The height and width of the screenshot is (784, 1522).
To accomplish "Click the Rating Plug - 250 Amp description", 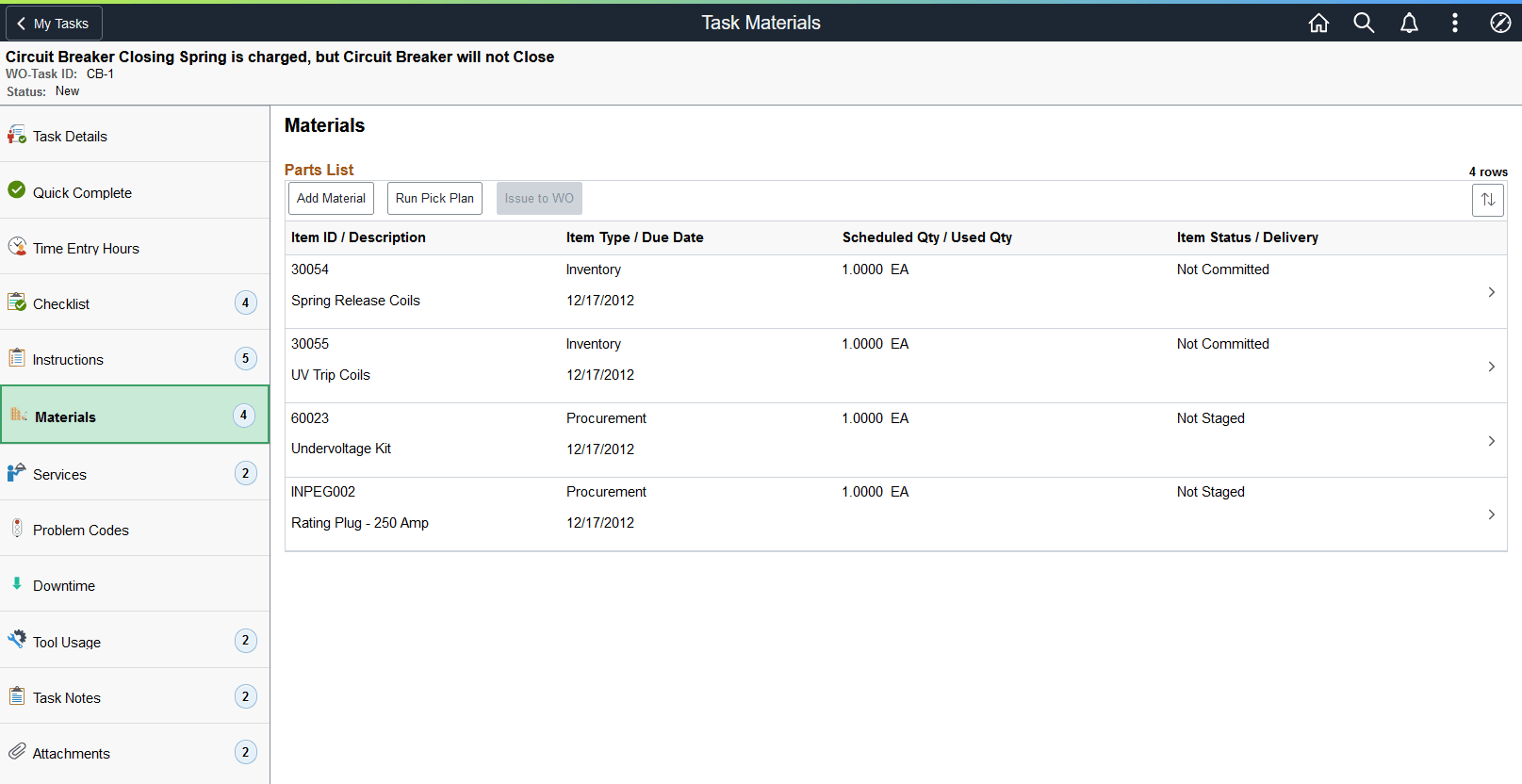I will pos(360,523).
